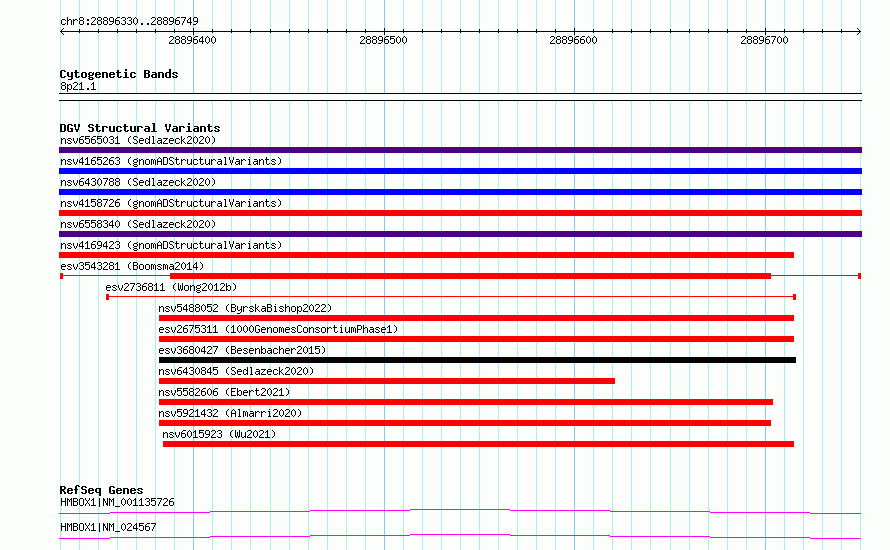Click the esv2675311 (1000GenomesConsortiumPhase1) label
Viewport: 890px width, 550px height.
(278, 329)
